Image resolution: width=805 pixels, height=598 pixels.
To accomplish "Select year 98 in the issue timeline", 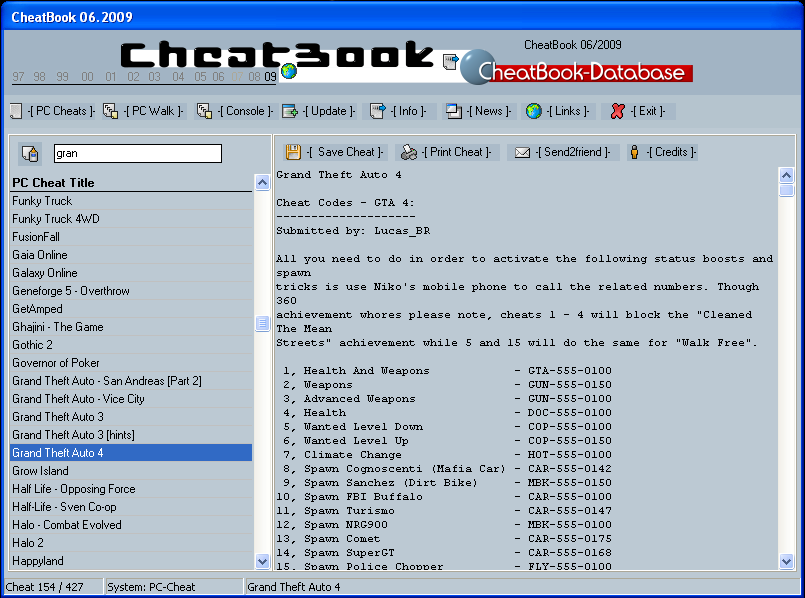I will [40, 77].
